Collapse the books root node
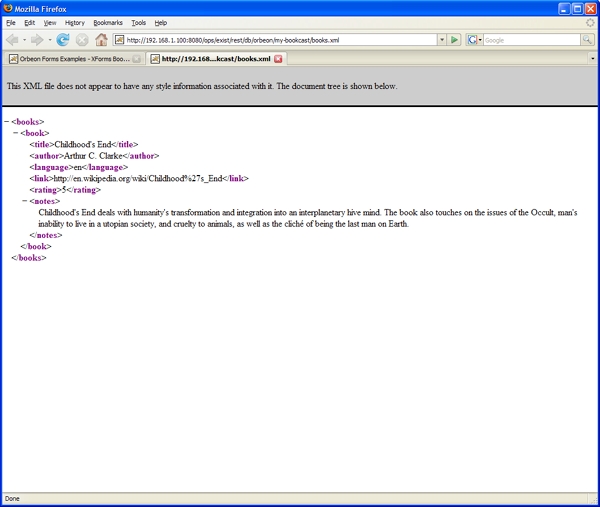Image resolution: width=600 pixels, height=507 pixels. coord(7,122)
